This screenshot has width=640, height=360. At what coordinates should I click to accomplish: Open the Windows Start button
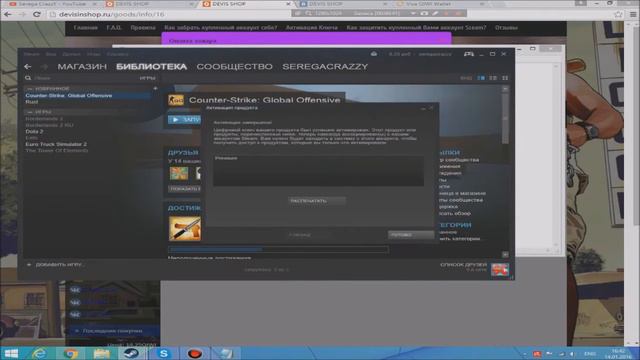click(11, 353)
